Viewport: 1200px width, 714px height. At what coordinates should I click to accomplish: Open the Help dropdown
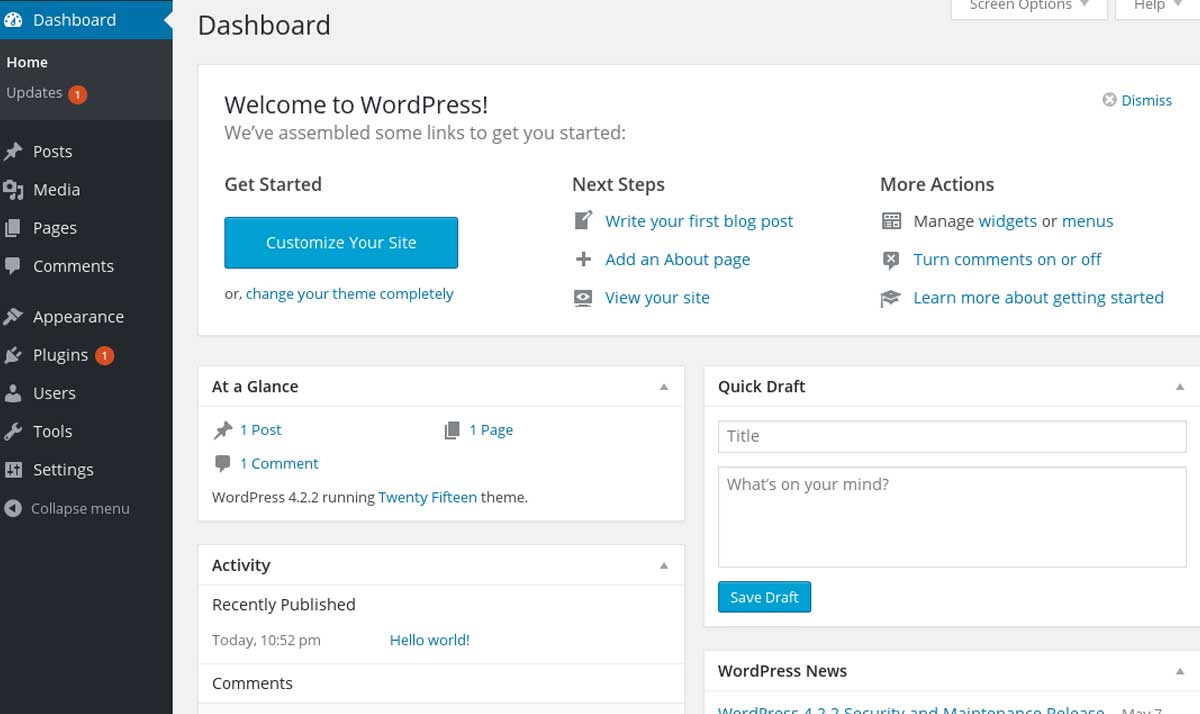(1150, 5)
